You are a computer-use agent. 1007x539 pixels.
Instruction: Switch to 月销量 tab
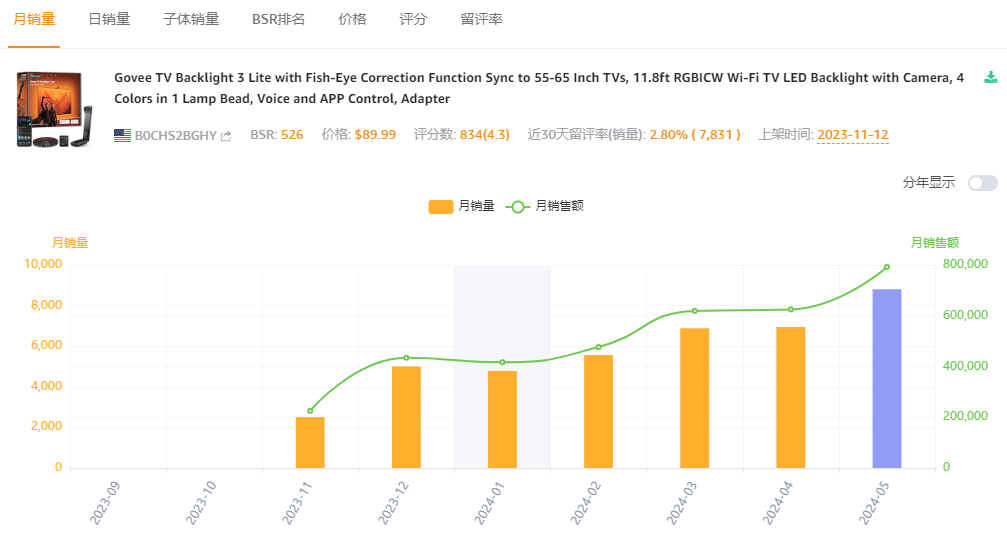coord(34,19)
